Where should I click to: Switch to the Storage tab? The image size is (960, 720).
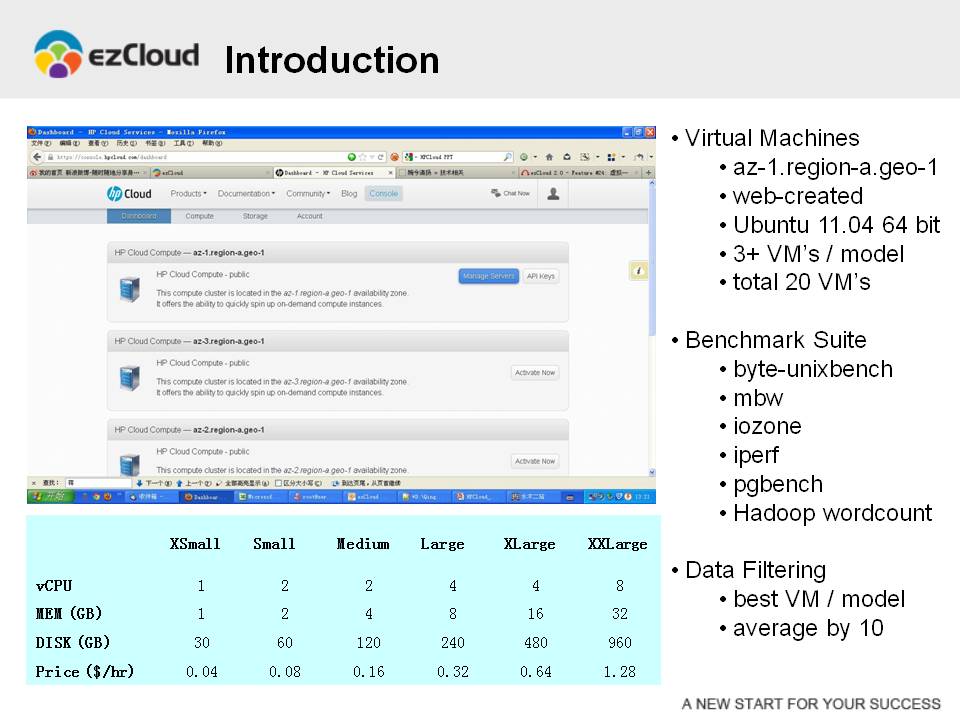[x=255, y=216]
